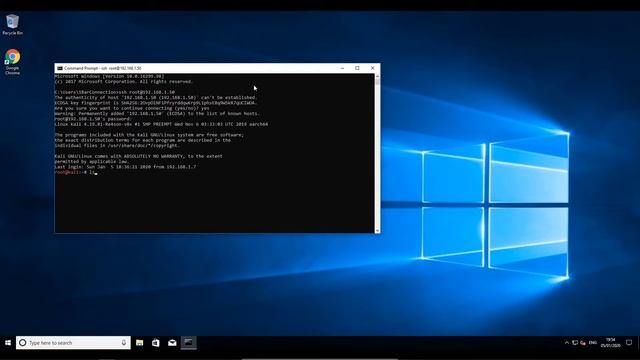Screen dimensions: 640x360
Task: Switch the ENG input language indicator
Action: (593, 343)
